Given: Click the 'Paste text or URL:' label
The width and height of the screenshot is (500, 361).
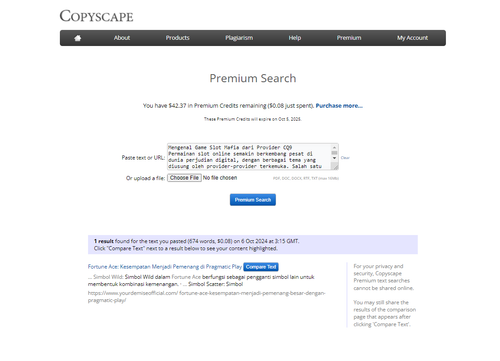Looking at the screenshot, I should pos(143,158).
